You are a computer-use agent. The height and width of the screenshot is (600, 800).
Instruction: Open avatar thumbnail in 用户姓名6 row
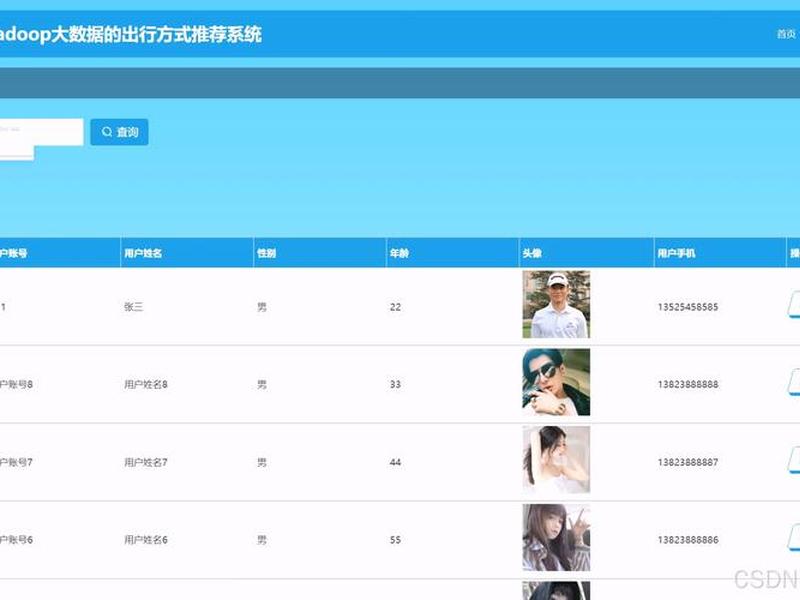tap(556, 538)
